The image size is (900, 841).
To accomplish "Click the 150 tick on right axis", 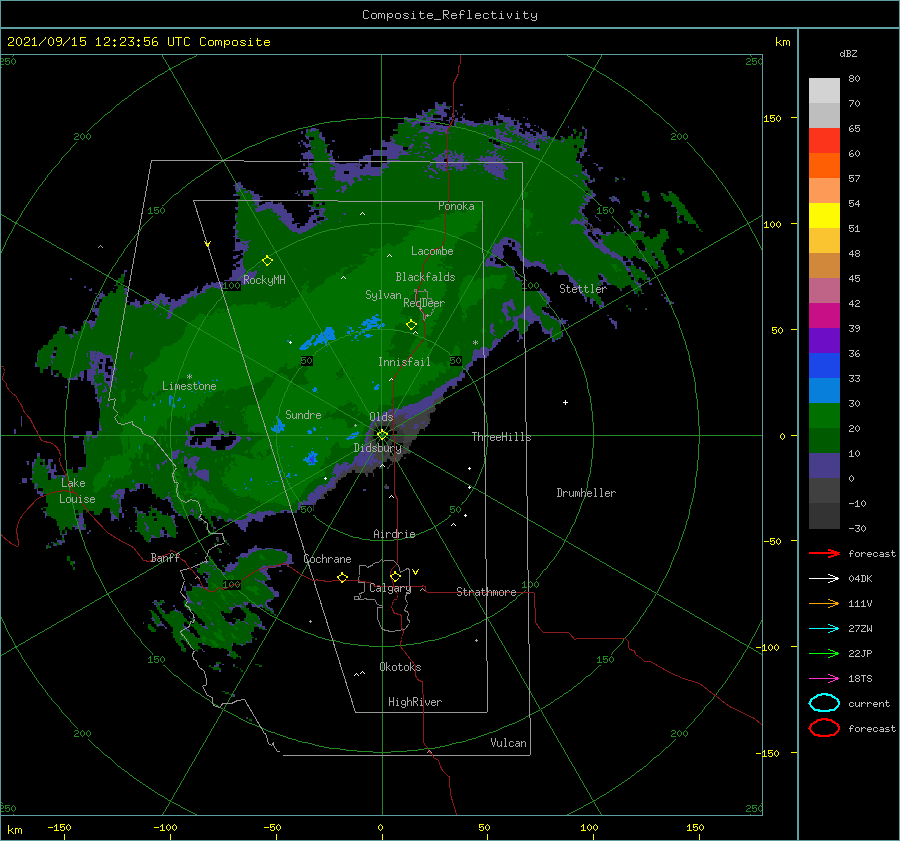I will (x=772, y=118).
